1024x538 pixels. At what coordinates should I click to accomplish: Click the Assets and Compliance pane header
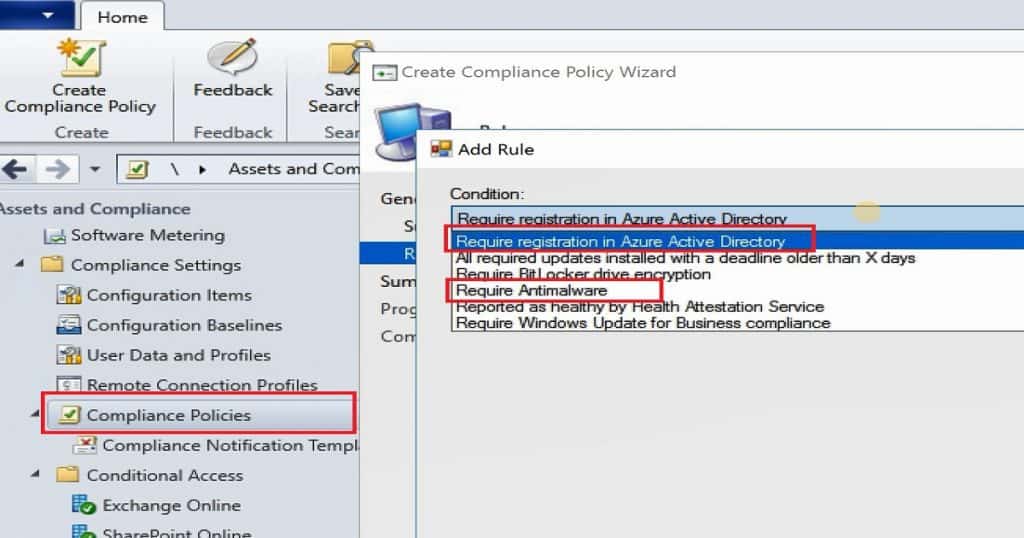coord(95,209)
